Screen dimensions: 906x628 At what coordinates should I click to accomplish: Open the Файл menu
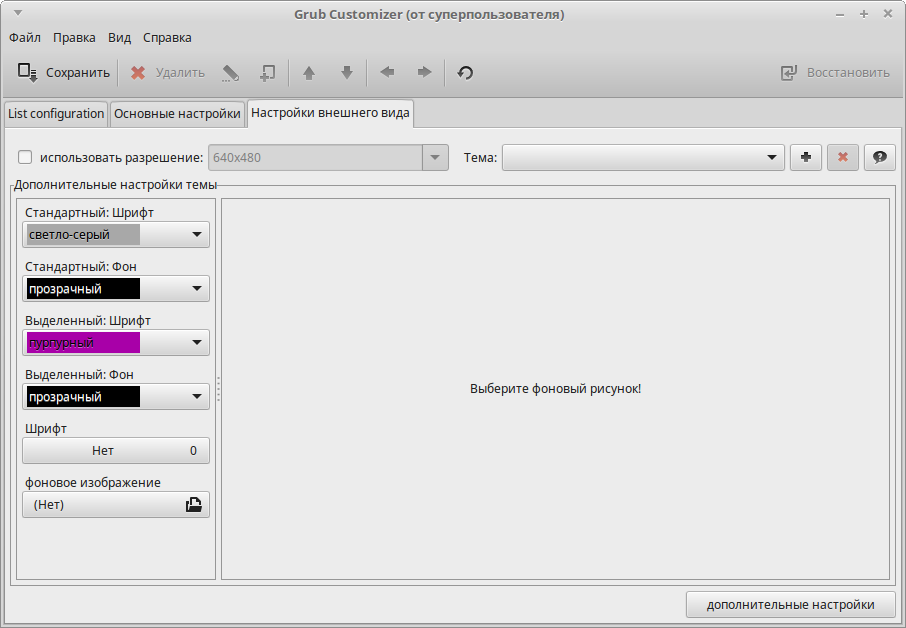tap(25, 38)
